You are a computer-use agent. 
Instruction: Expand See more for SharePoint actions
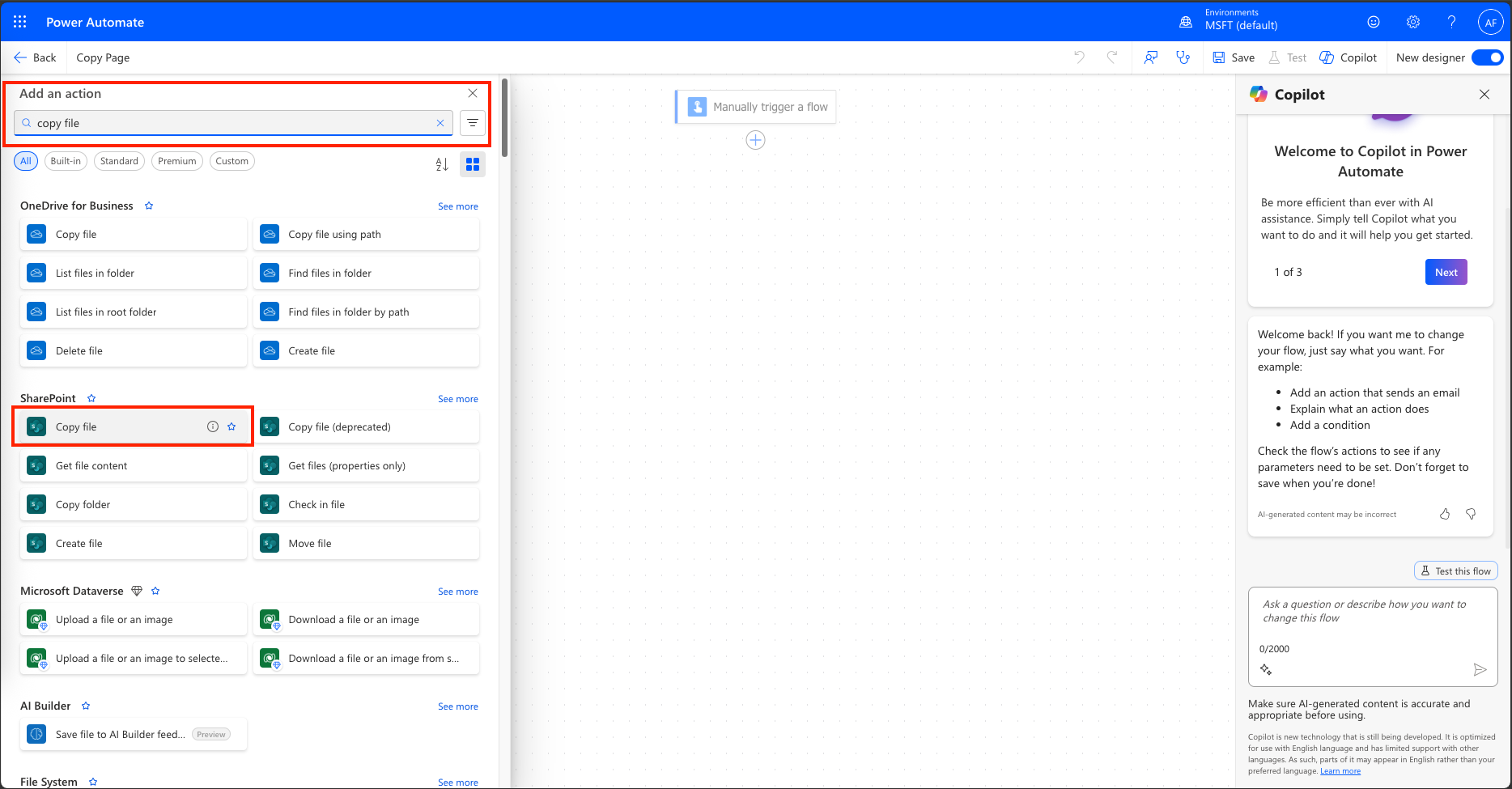pos(457,399)
